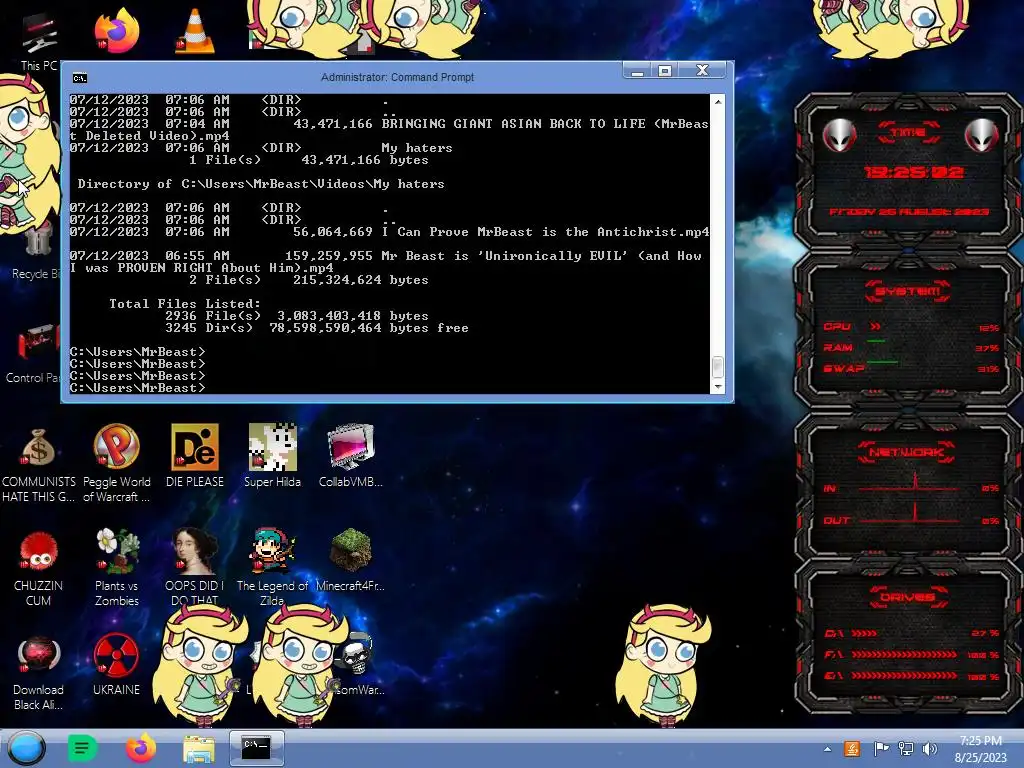Open the UKRAINE radiation symbol icon
1024x768 pixels.
[116, 665]
